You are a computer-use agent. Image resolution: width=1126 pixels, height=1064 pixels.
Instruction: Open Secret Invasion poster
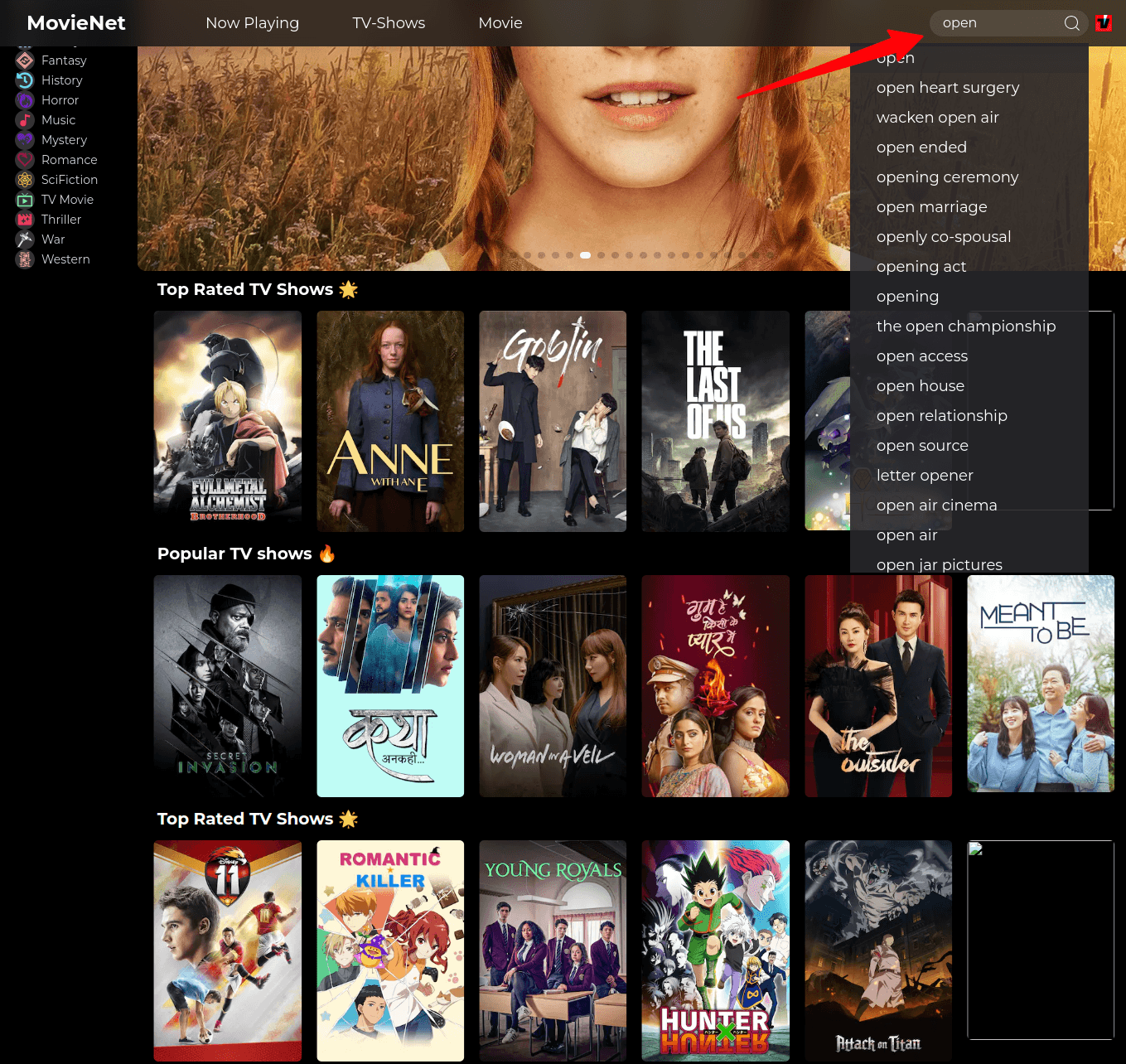coord(228,686)
